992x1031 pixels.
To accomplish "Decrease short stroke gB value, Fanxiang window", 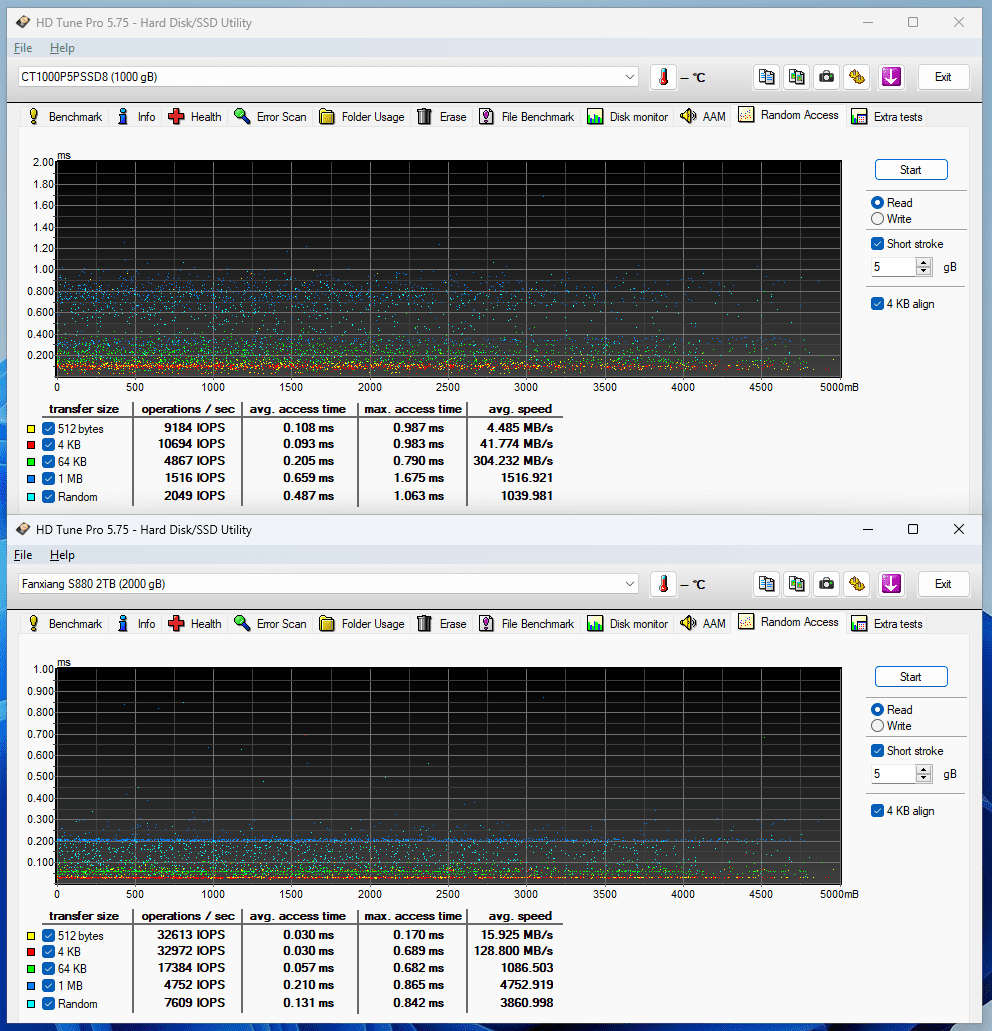I will [x=924, y=779].
